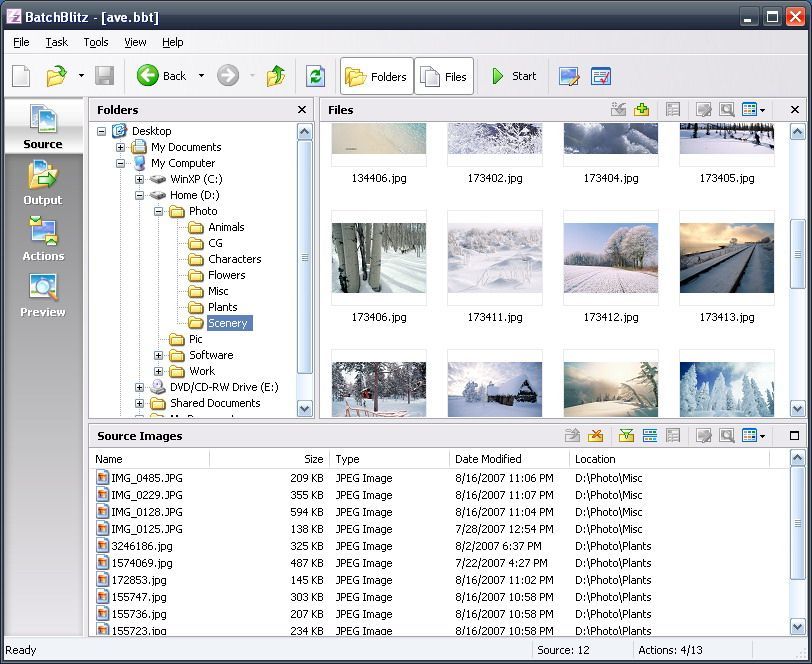This screenshot has width=812, height=664.
Task: Click the New task document icon
Action: [x=22, y=76]
